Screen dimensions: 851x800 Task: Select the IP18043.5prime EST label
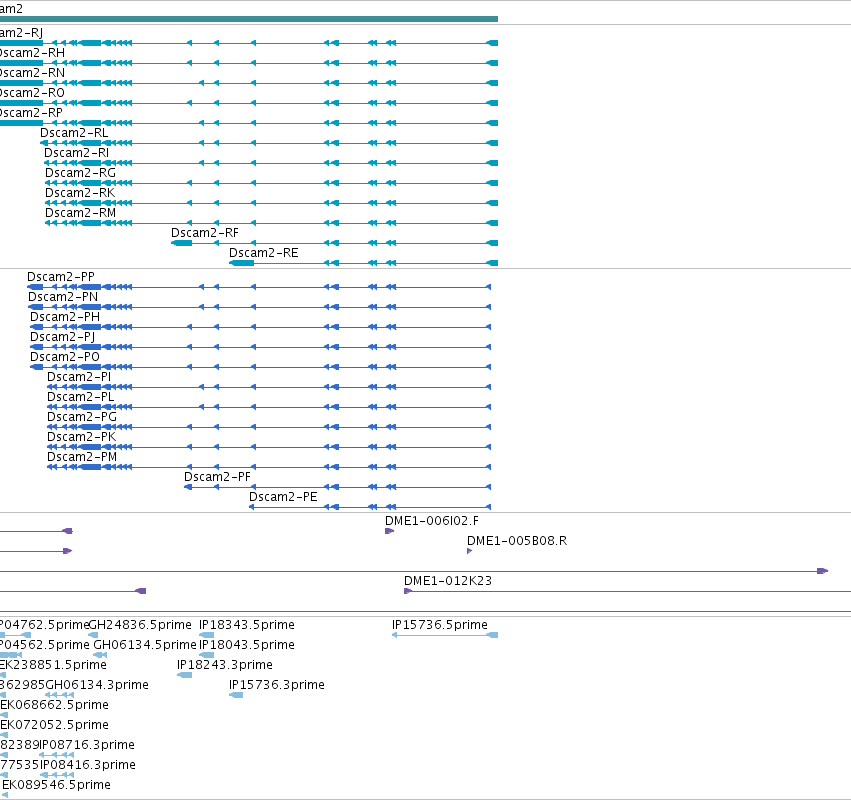246,646
